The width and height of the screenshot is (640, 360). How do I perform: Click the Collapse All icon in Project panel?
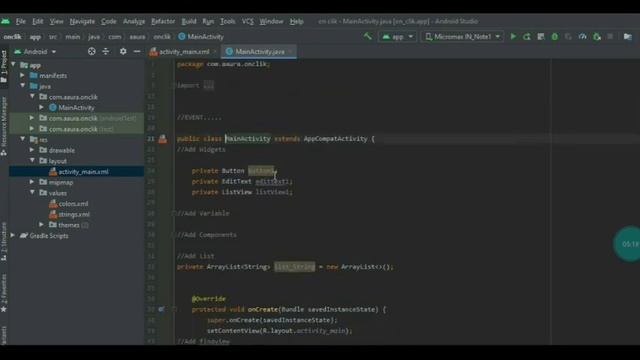[x=106, y=51]
